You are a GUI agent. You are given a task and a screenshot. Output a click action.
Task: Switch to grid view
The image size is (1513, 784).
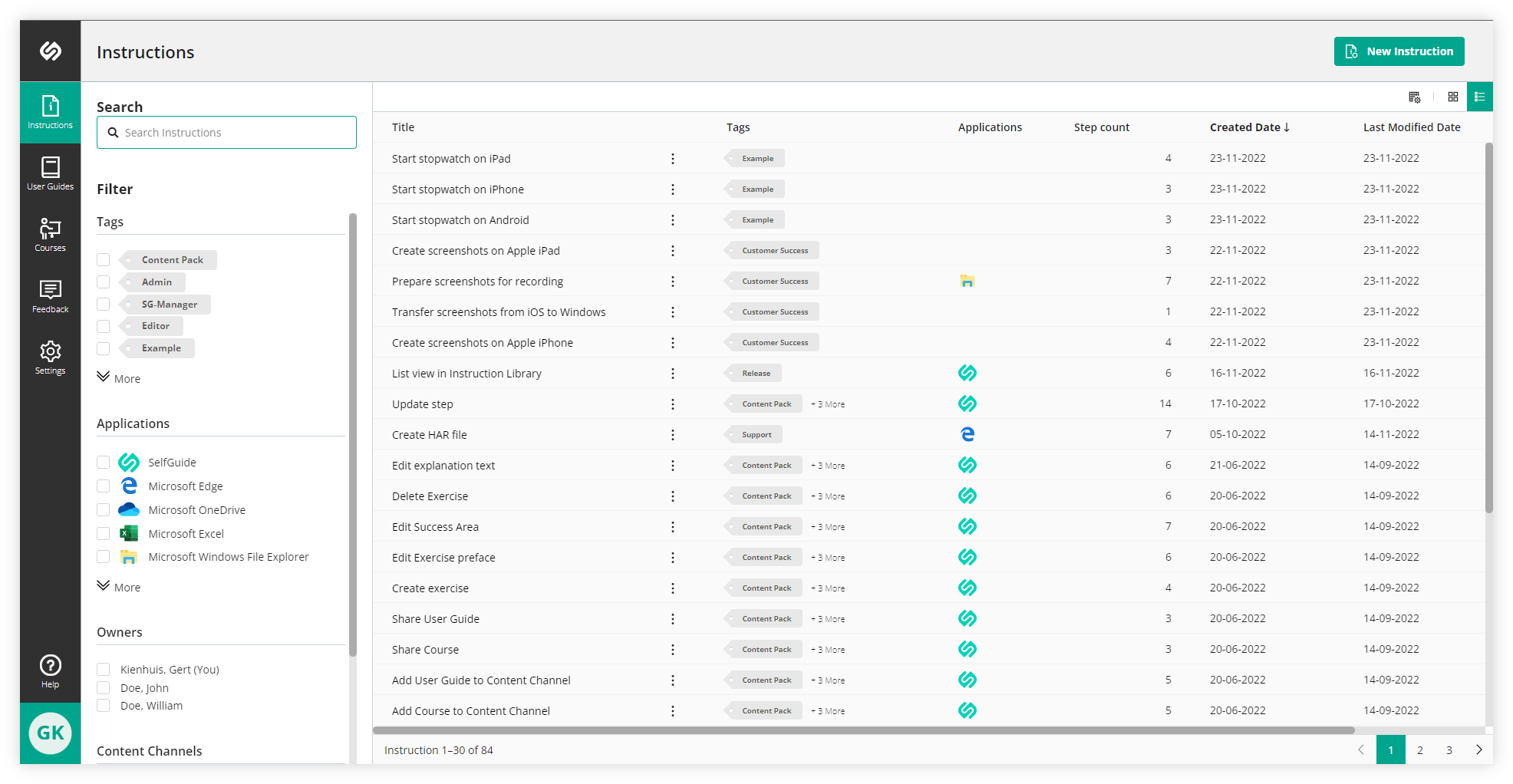(1452, 97)
